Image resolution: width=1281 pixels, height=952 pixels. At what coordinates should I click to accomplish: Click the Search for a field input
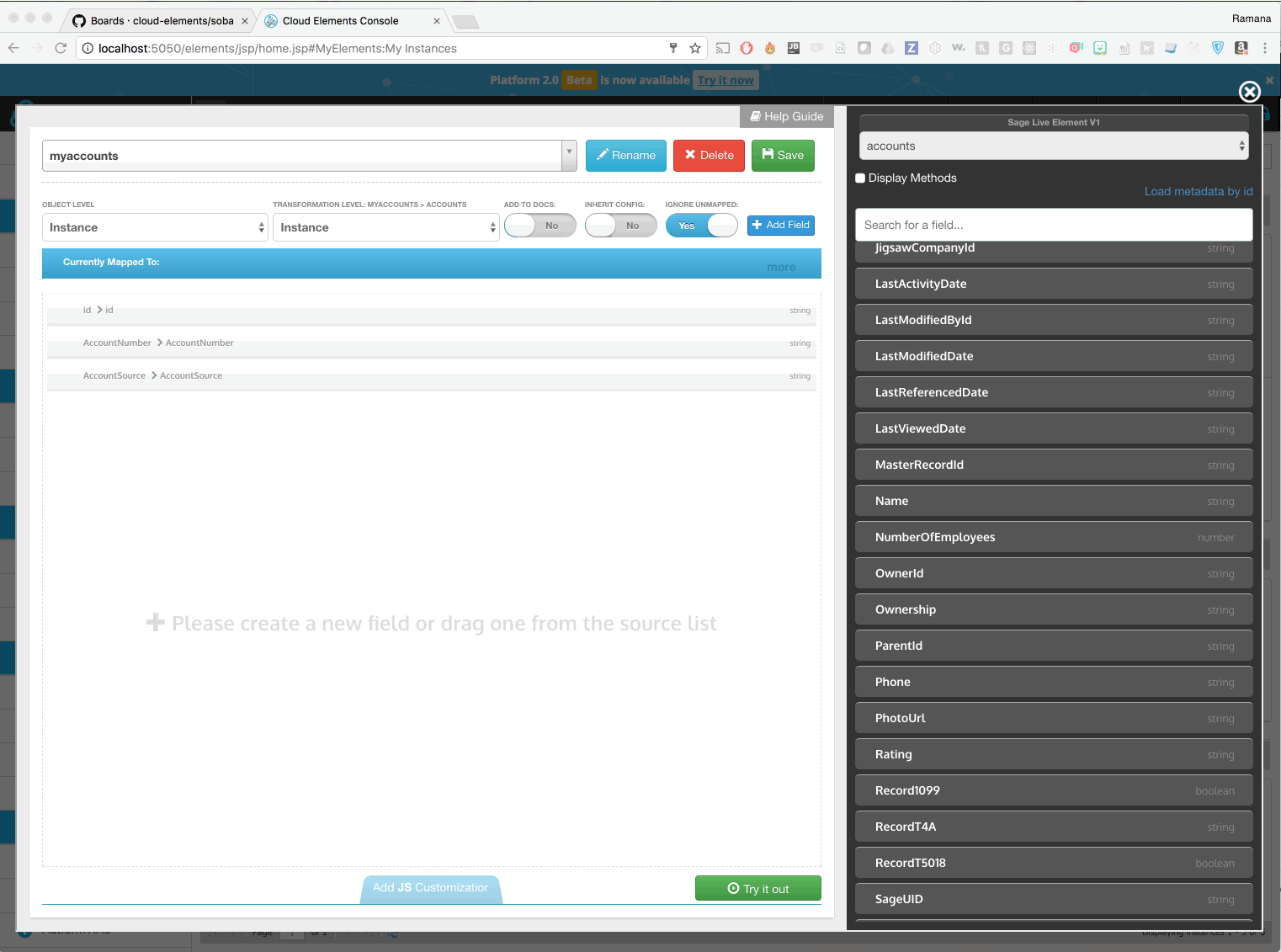click(x=1054, y=225)
